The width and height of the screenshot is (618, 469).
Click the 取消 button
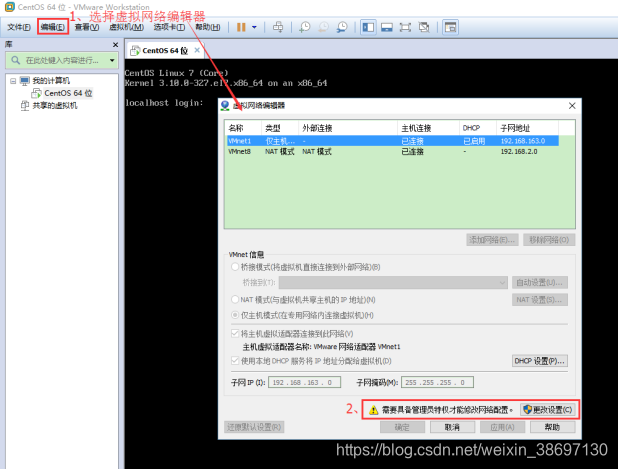pyautogui.click(x=452, y=427)
